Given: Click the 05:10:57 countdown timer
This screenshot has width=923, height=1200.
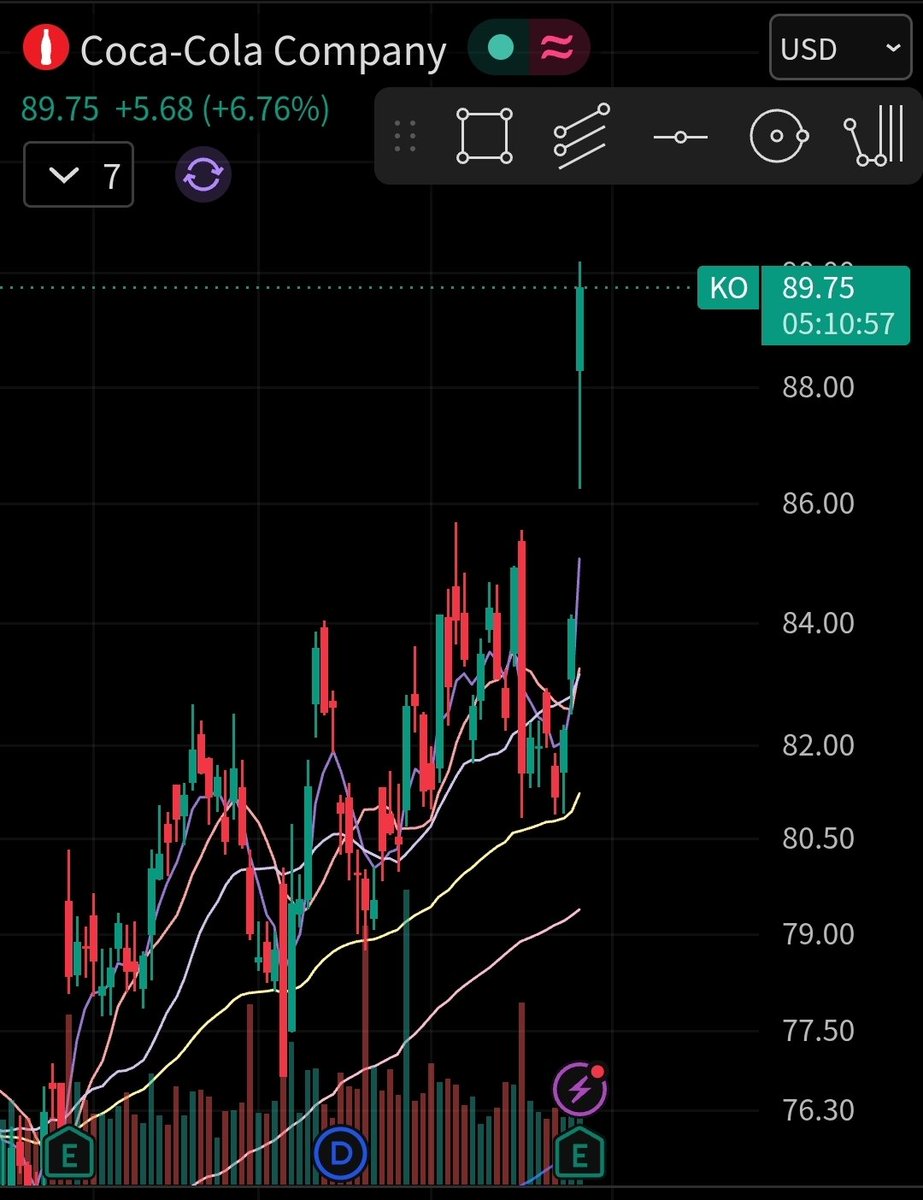Looking at the screenshot, I should point(836,326).
